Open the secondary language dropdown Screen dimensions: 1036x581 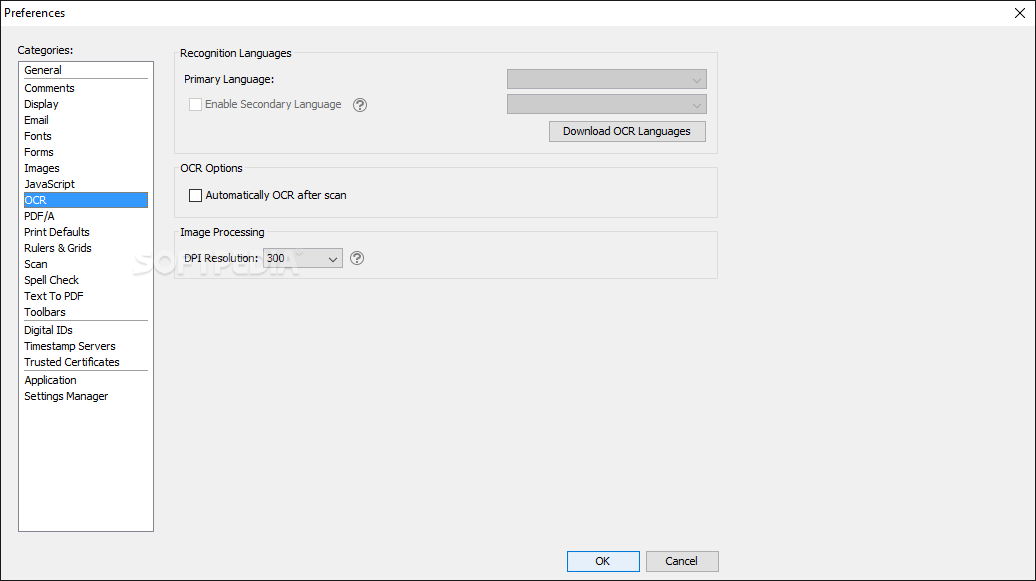pyautogui.click(x=607, y=104)
